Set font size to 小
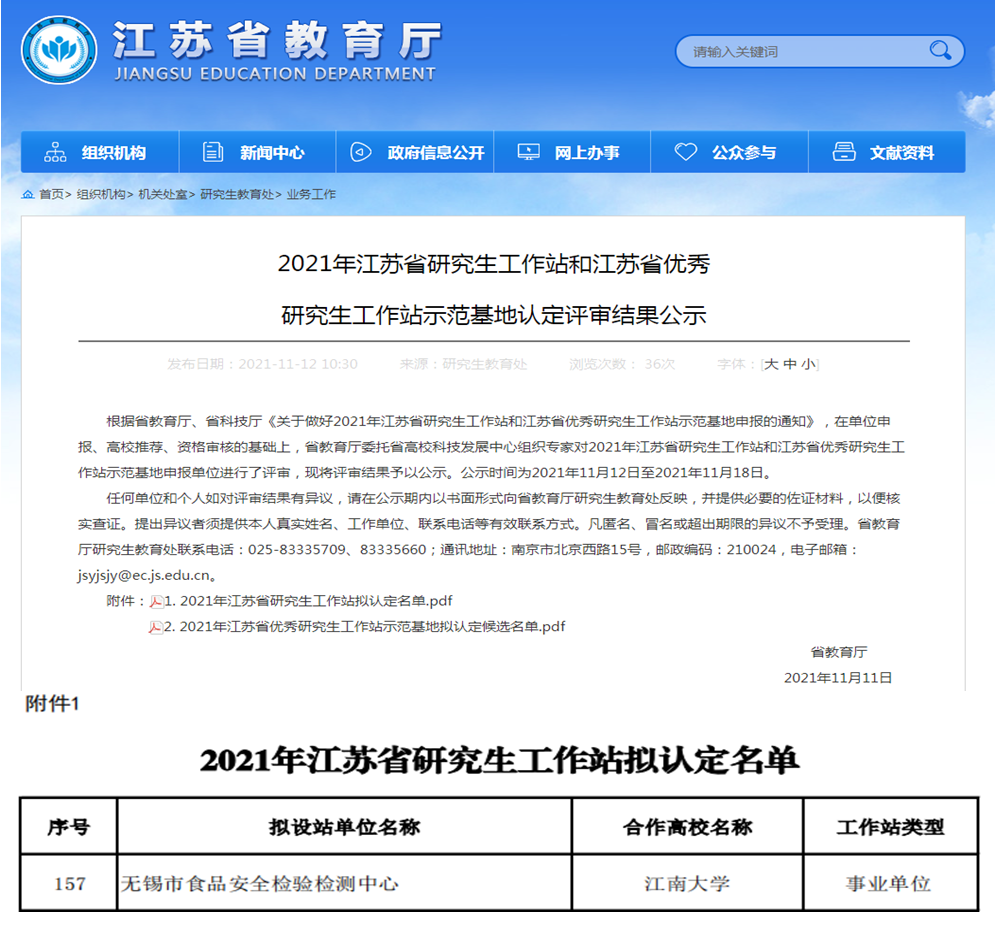Viewport: 996px width, 931px height. coord(808,365)
